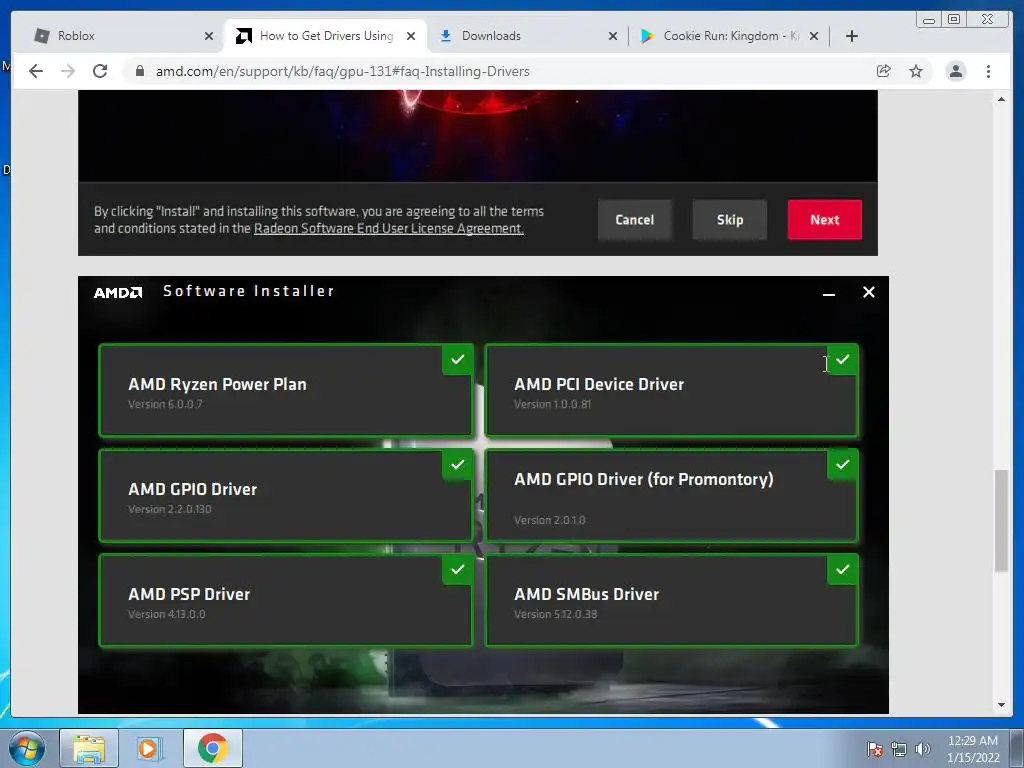Click the Version 4.13.0.0 text
Screen dimensions: 1024x768
click(167, 615)
